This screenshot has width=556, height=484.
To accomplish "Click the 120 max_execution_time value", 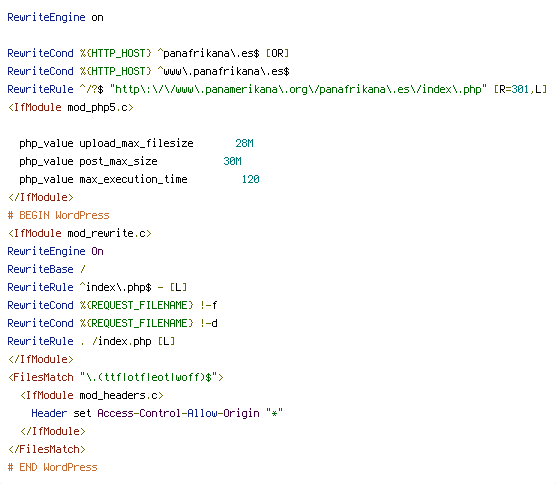I will coord(250,179).
